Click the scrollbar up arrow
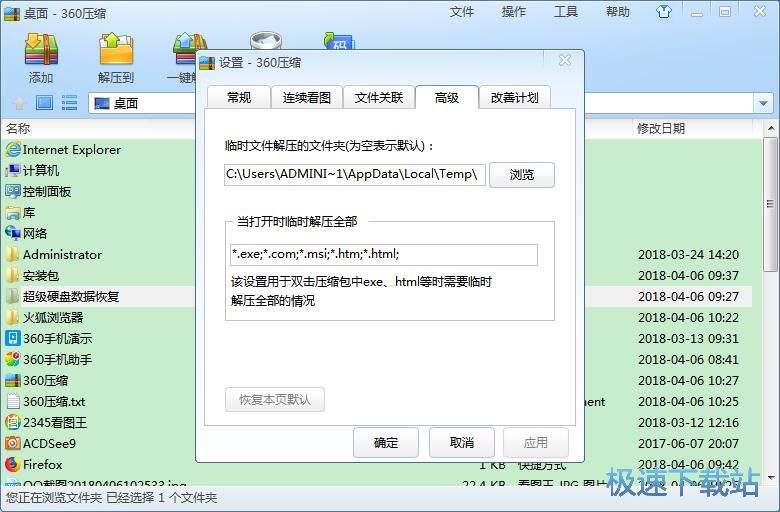Image resolution: width=780 pixels, height=512 pixels. pos(771,128)
